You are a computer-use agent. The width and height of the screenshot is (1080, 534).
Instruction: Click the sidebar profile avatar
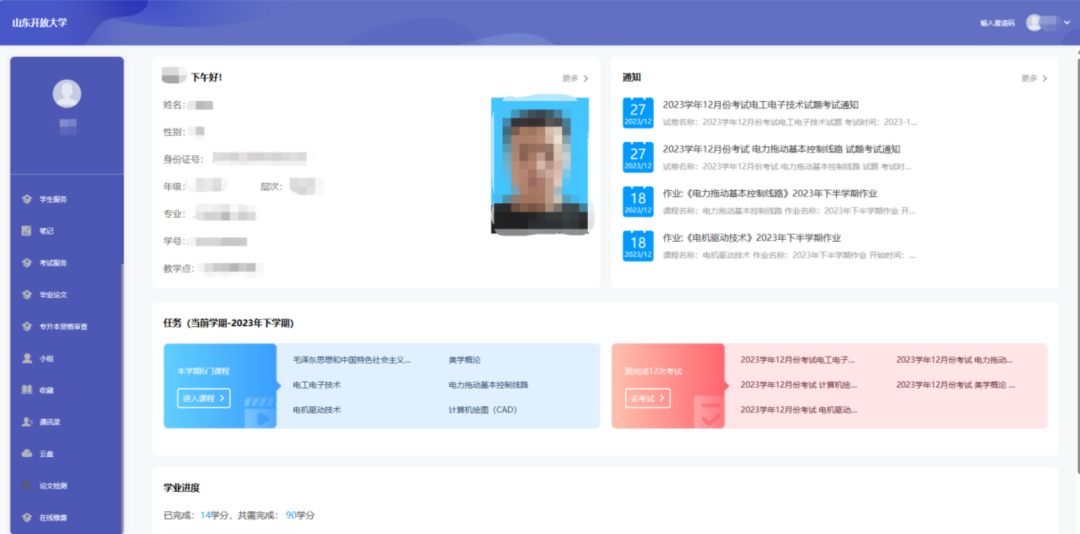coord(67,93)
